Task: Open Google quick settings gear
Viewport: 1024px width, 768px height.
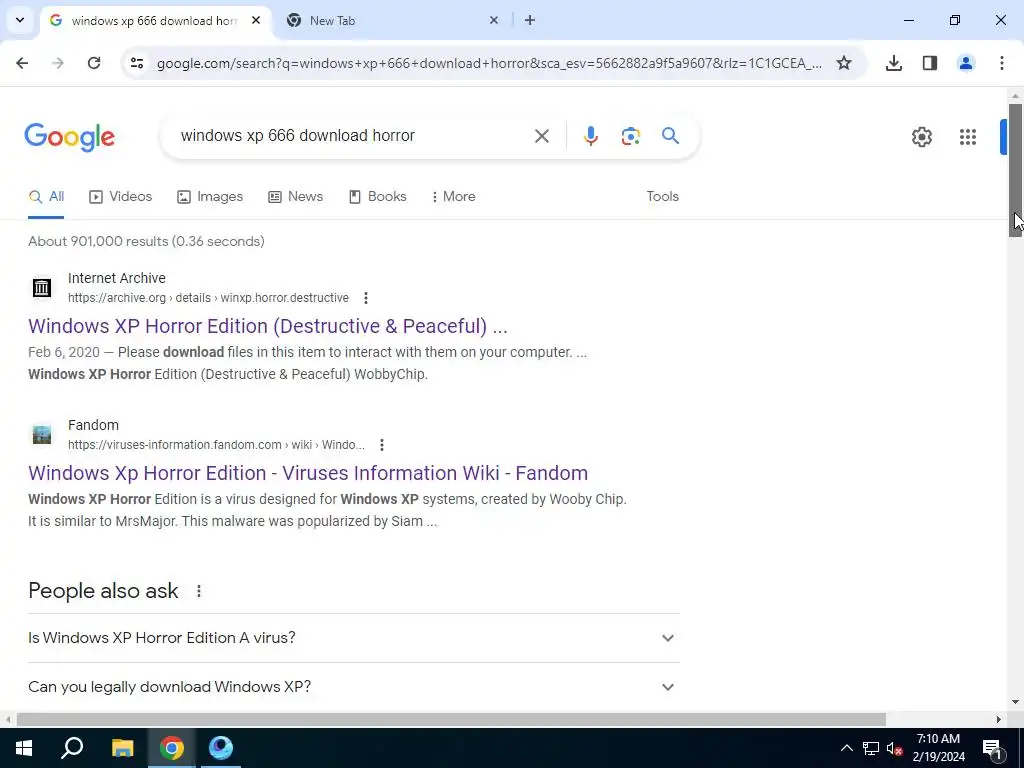Action: point(921,136)
